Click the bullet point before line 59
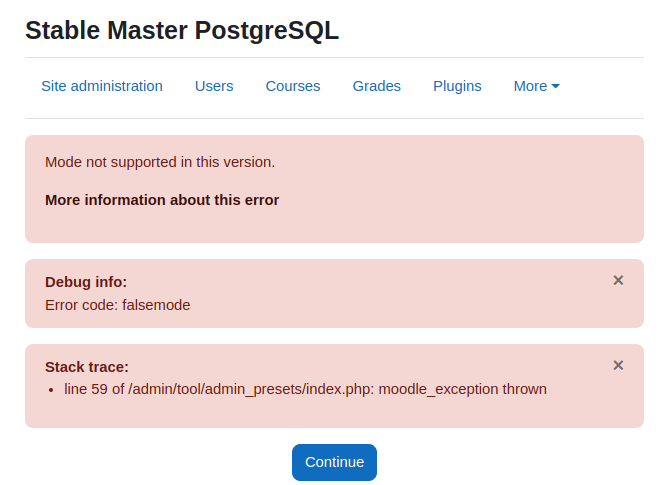 click(51, 390)
